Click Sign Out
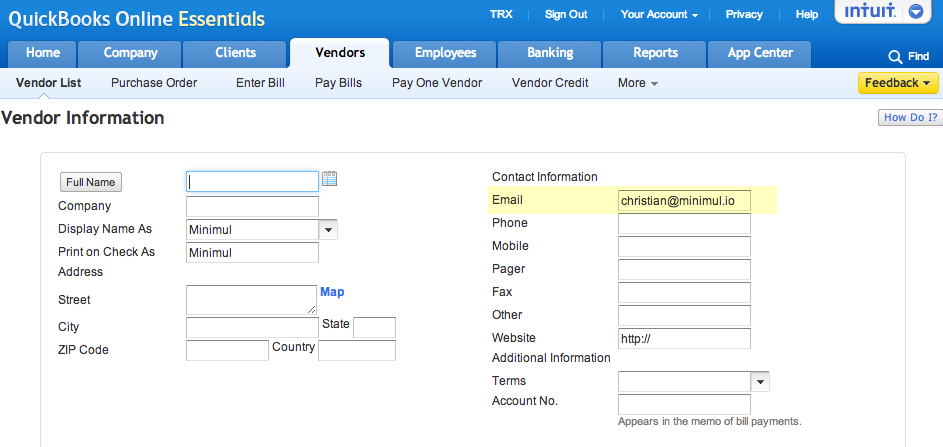The width and height of the screenshot is (943, 447). click(x=566, y=14)
